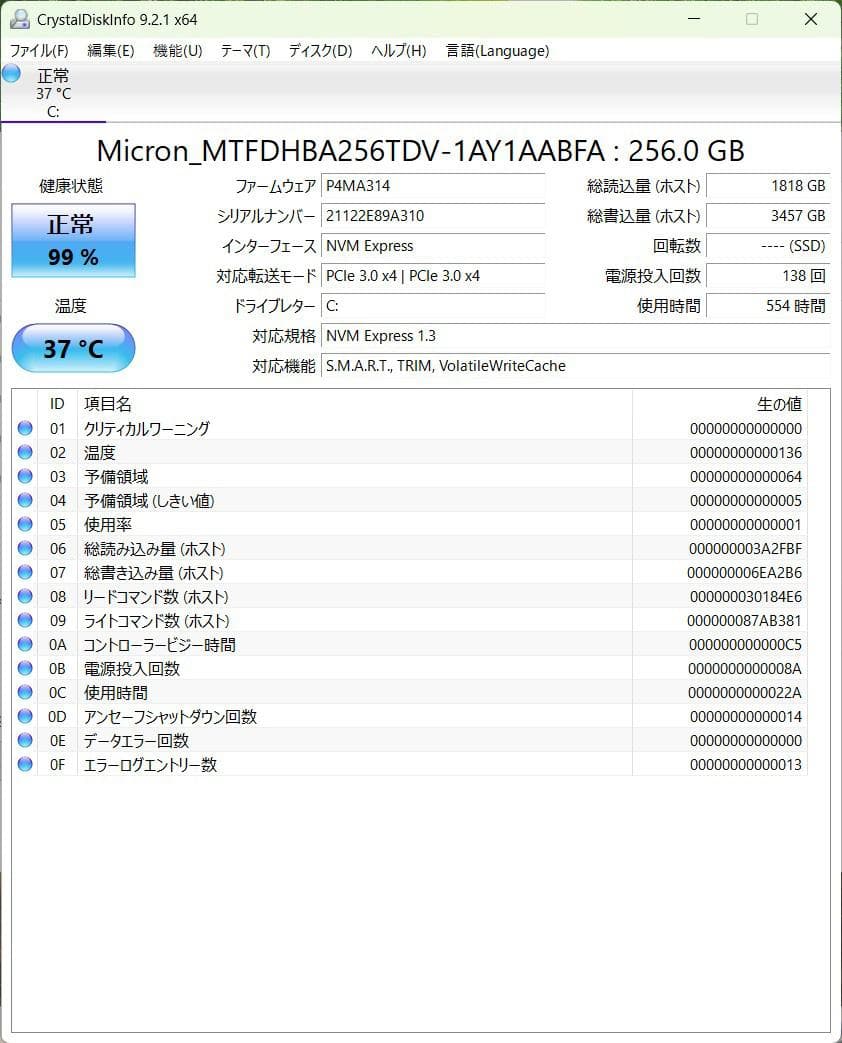Click the シリアルナンバー value field
The height and width of the screenshot is (1043, 842).
(433, 217)
